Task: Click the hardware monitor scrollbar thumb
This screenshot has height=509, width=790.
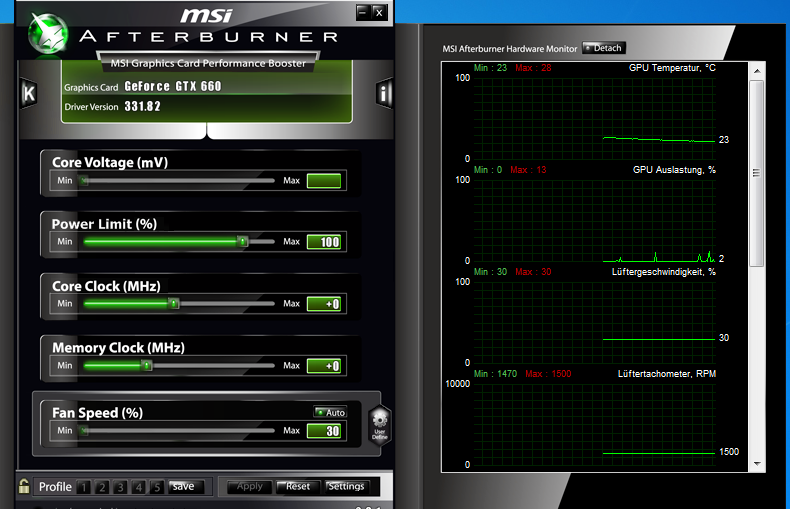Action: coord(756,173)
